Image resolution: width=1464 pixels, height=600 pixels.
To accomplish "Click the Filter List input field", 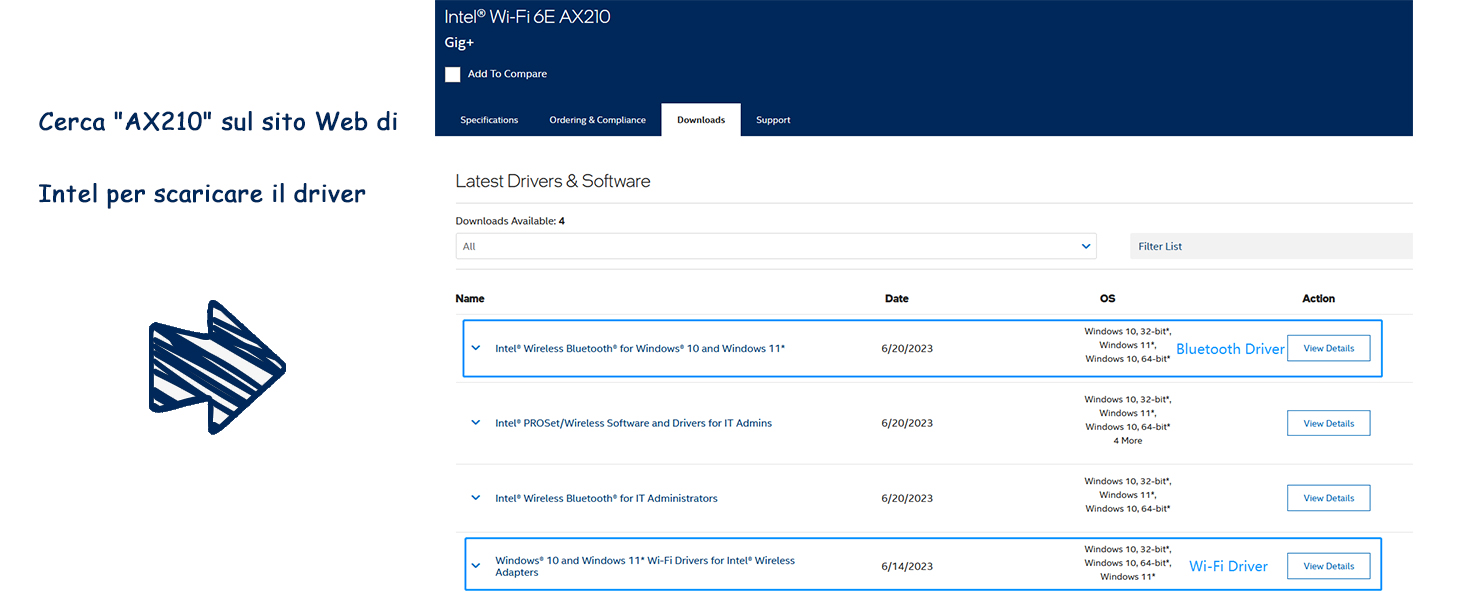I will [x=1270, y=246].
